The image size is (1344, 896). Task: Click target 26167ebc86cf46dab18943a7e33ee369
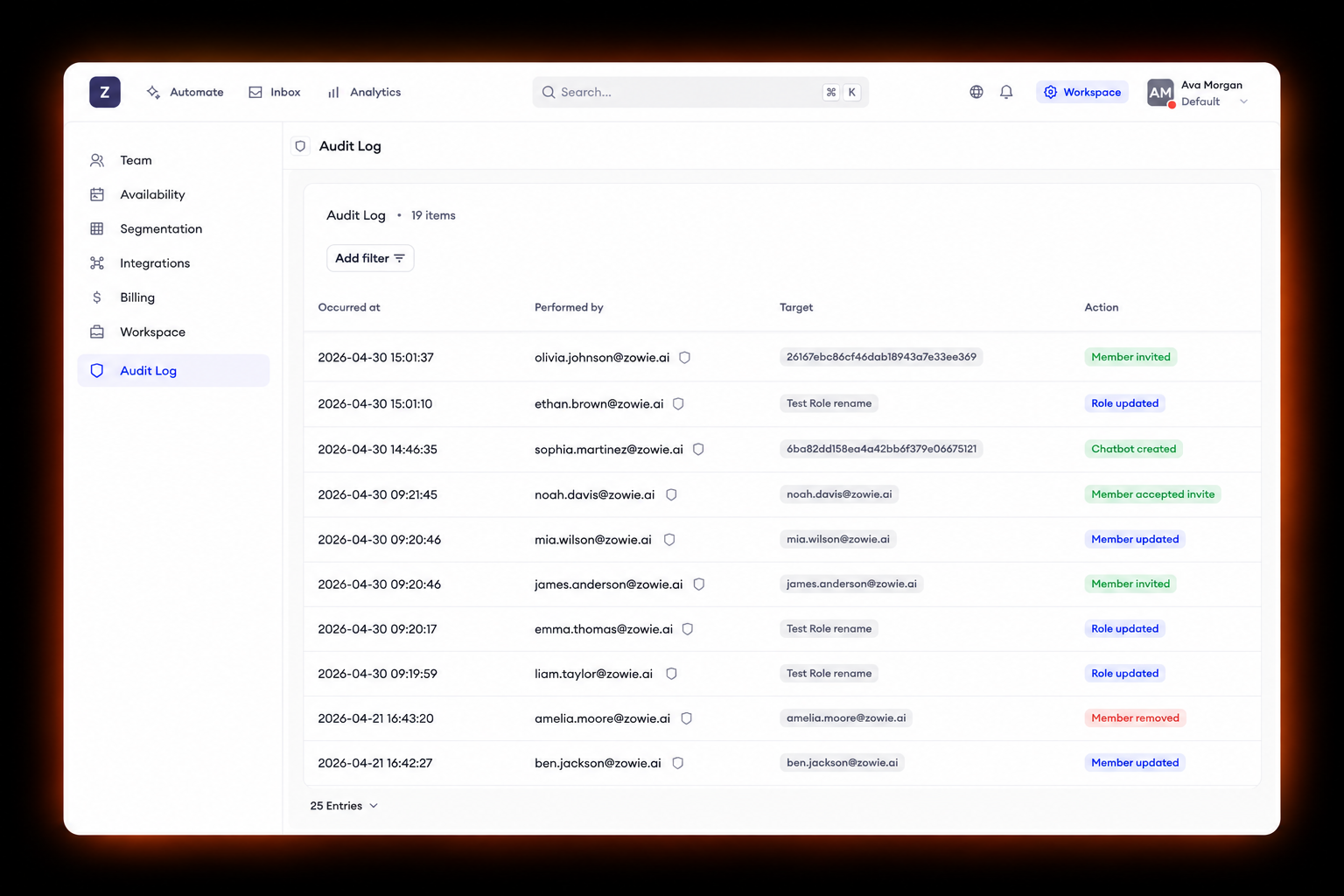point(881,357)
